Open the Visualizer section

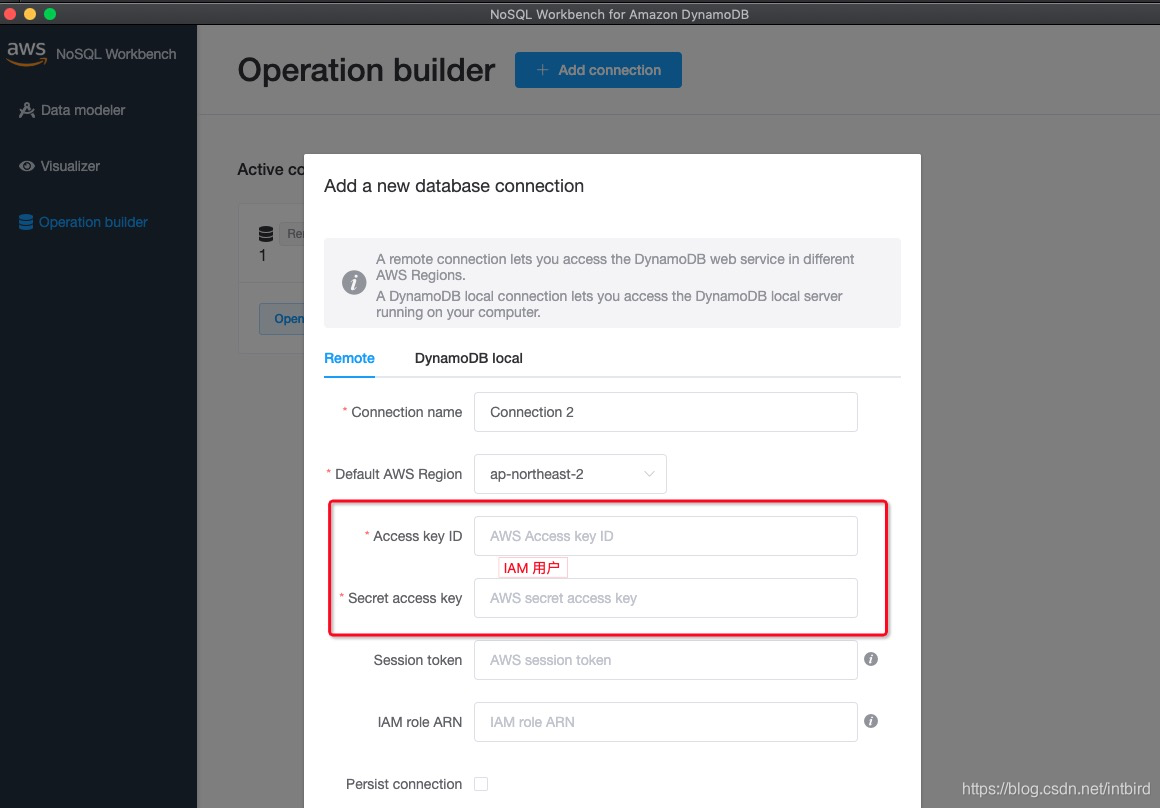[59, 166]
